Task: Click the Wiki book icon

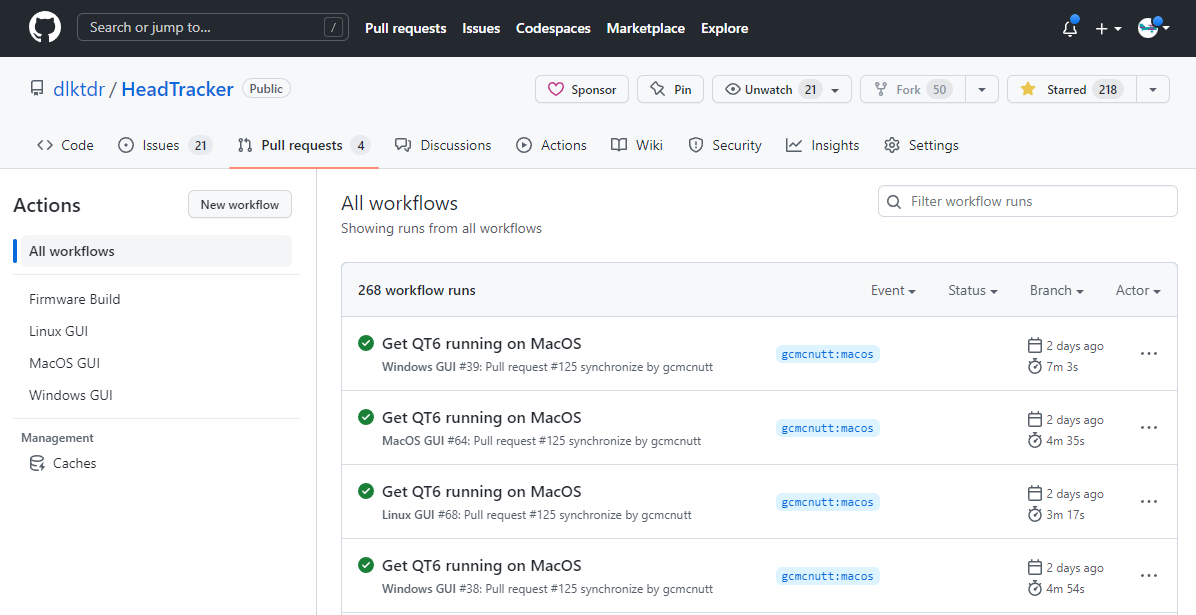Action: 620,145
